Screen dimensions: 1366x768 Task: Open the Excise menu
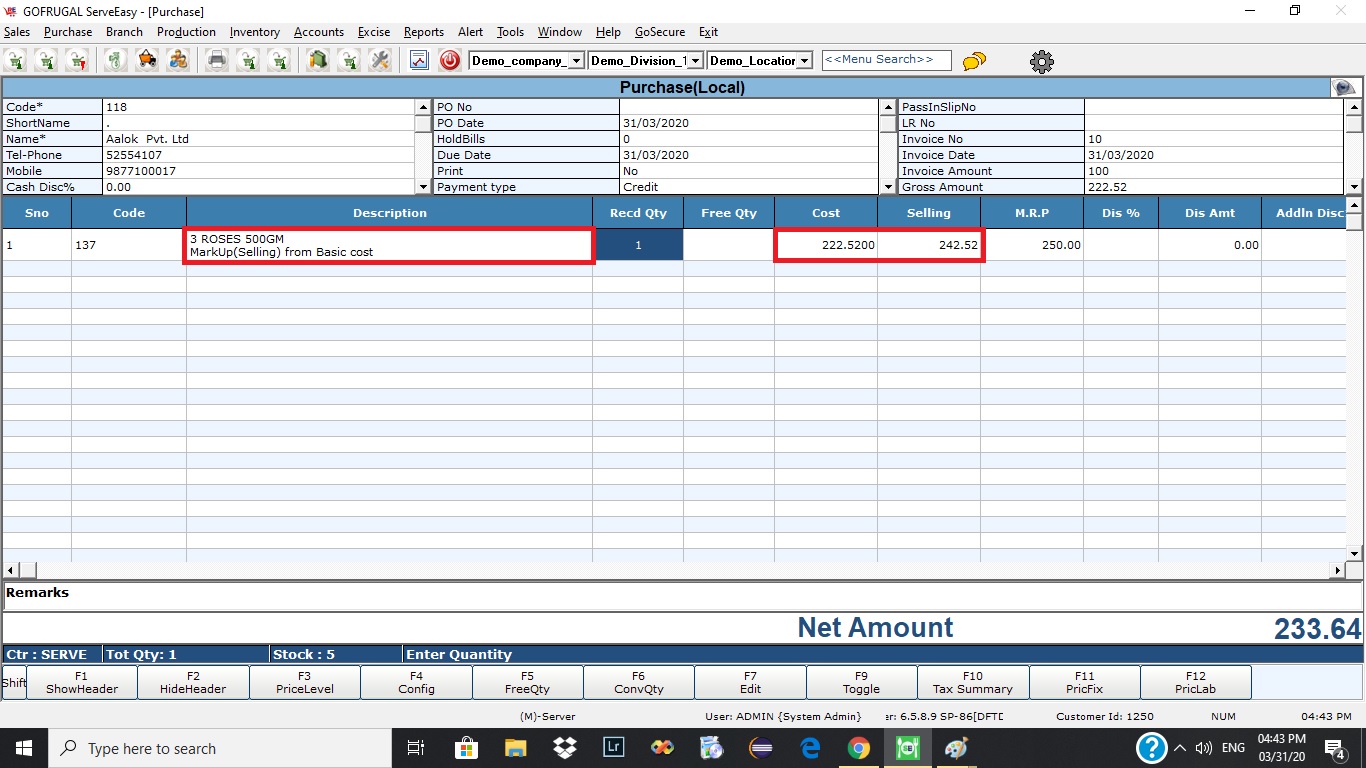(374, 32)
